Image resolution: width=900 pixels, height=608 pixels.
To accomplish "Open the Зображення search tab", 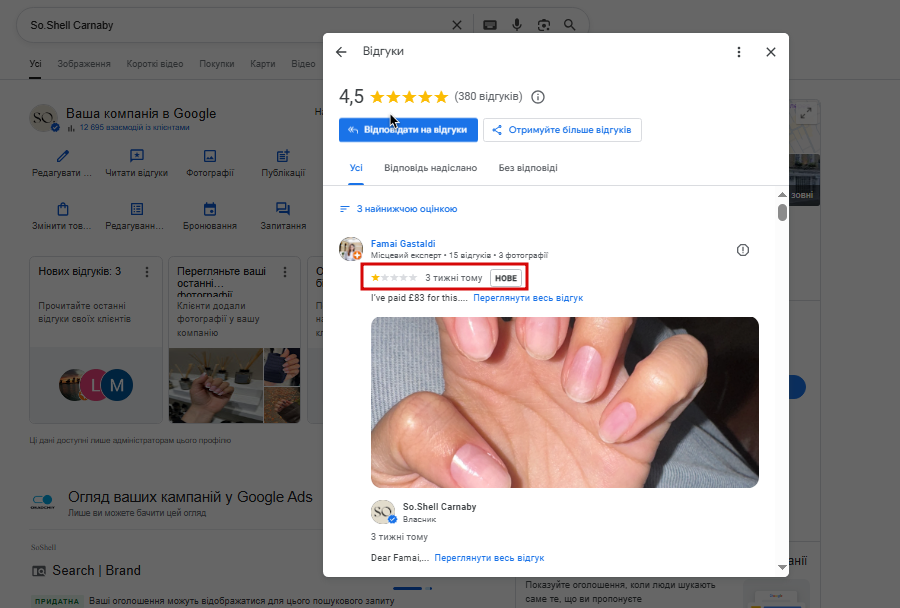I will pyautogui.click(x=84, y=64).
